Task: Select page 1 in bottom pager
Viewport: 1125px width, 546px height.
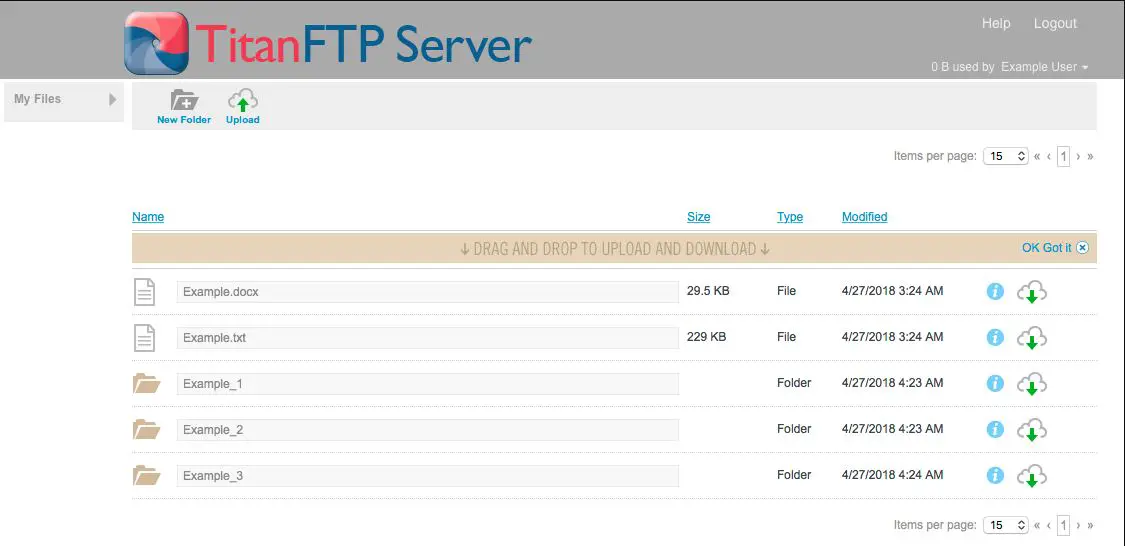Action: click(1063, 526)
